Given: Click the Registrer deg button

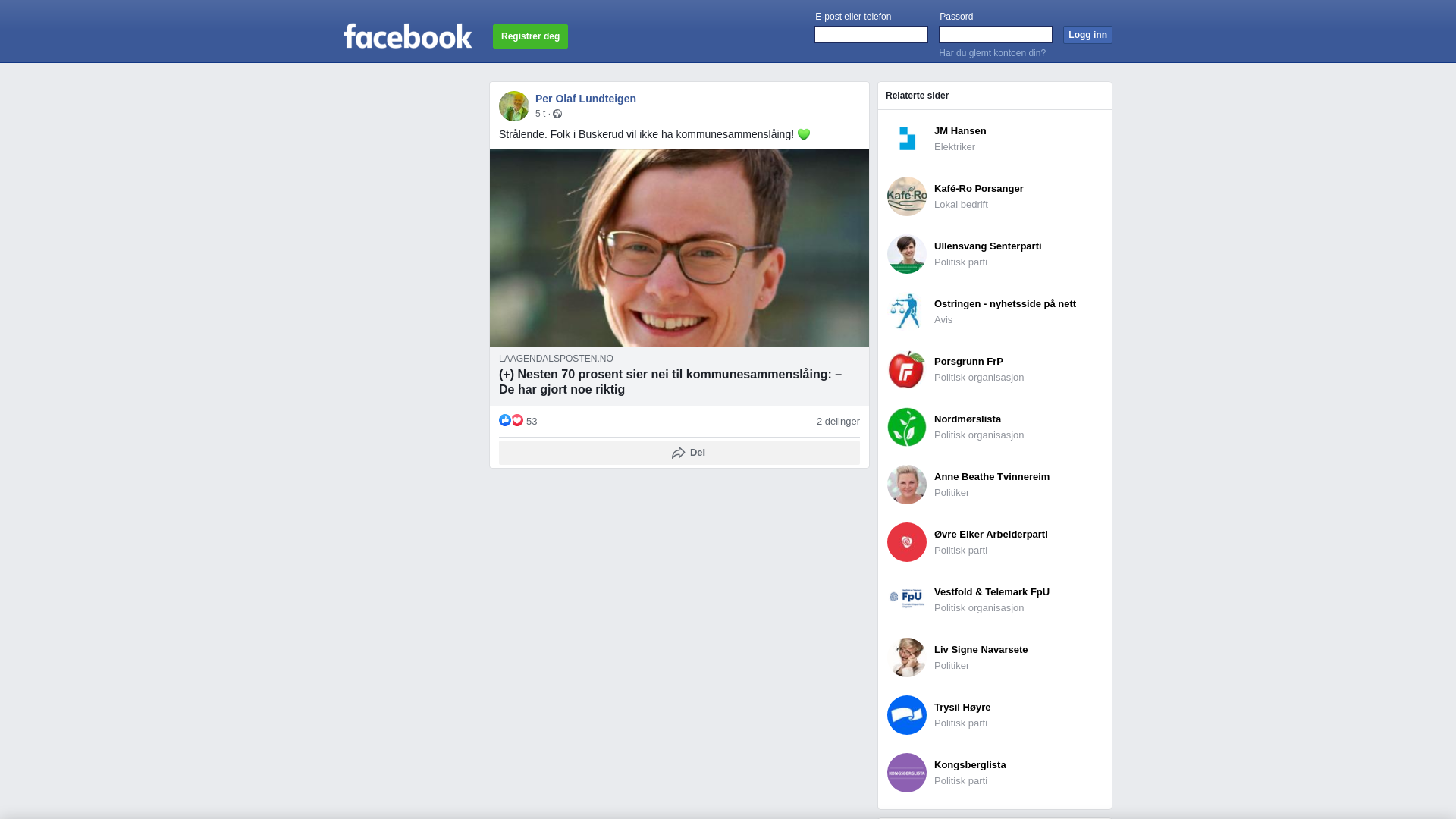Looking at the screenshot, I should point(530,36).
